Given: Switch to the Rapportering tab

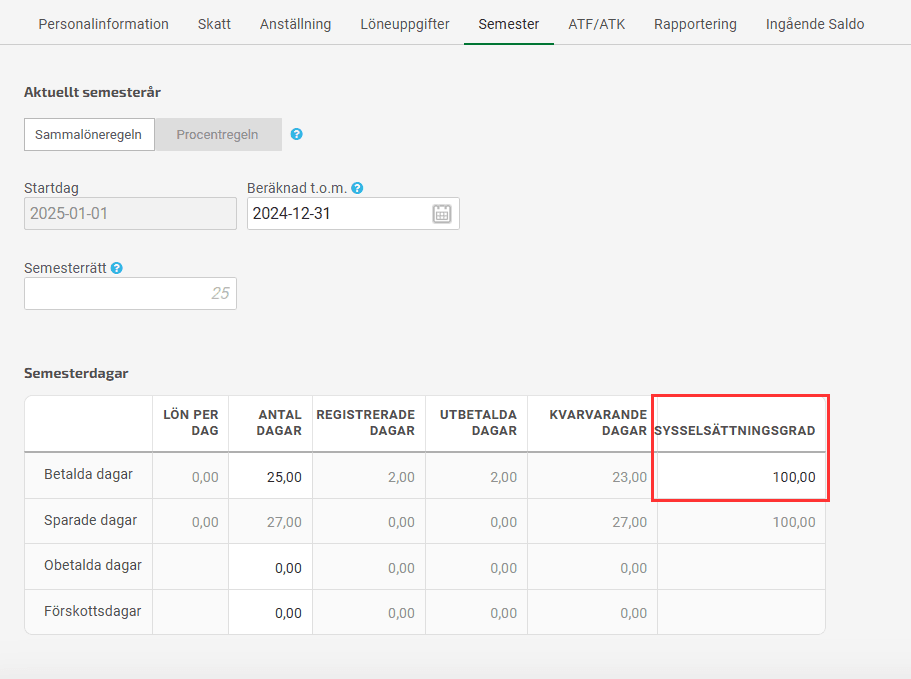Looking at the screenshot, I should [695, 24].
